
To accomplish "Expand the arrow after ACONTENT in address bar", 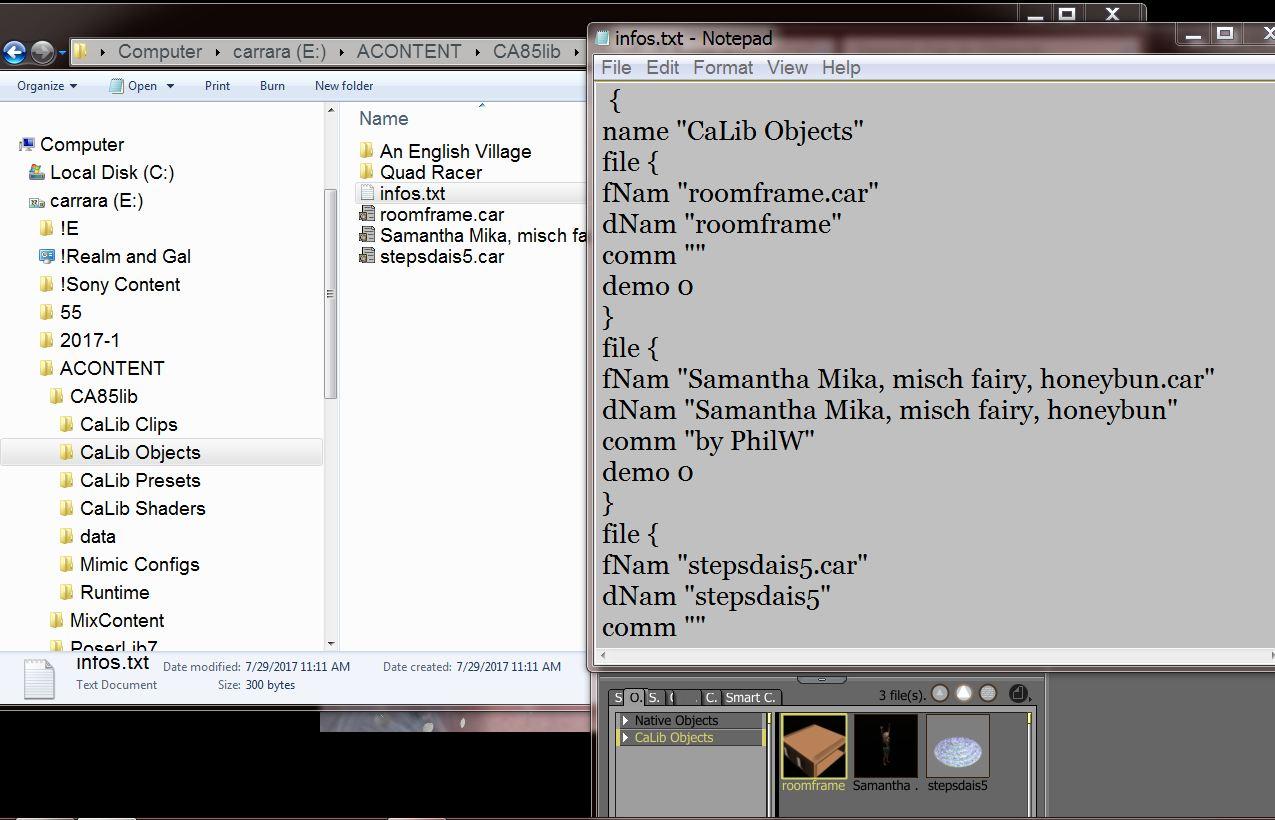I will pyautogui.click(x=477, y=51).
